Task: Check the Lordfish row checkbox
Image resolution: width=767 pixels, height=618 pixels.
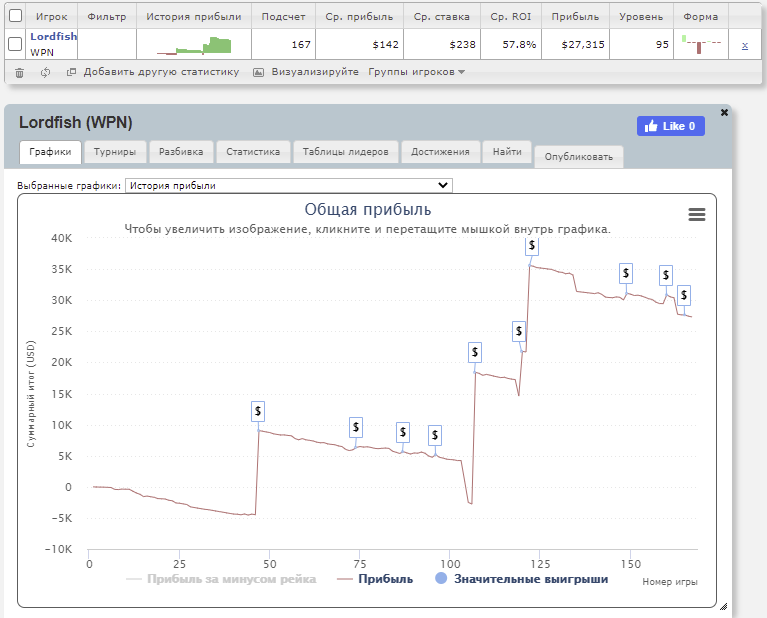Action: (15, 44)
